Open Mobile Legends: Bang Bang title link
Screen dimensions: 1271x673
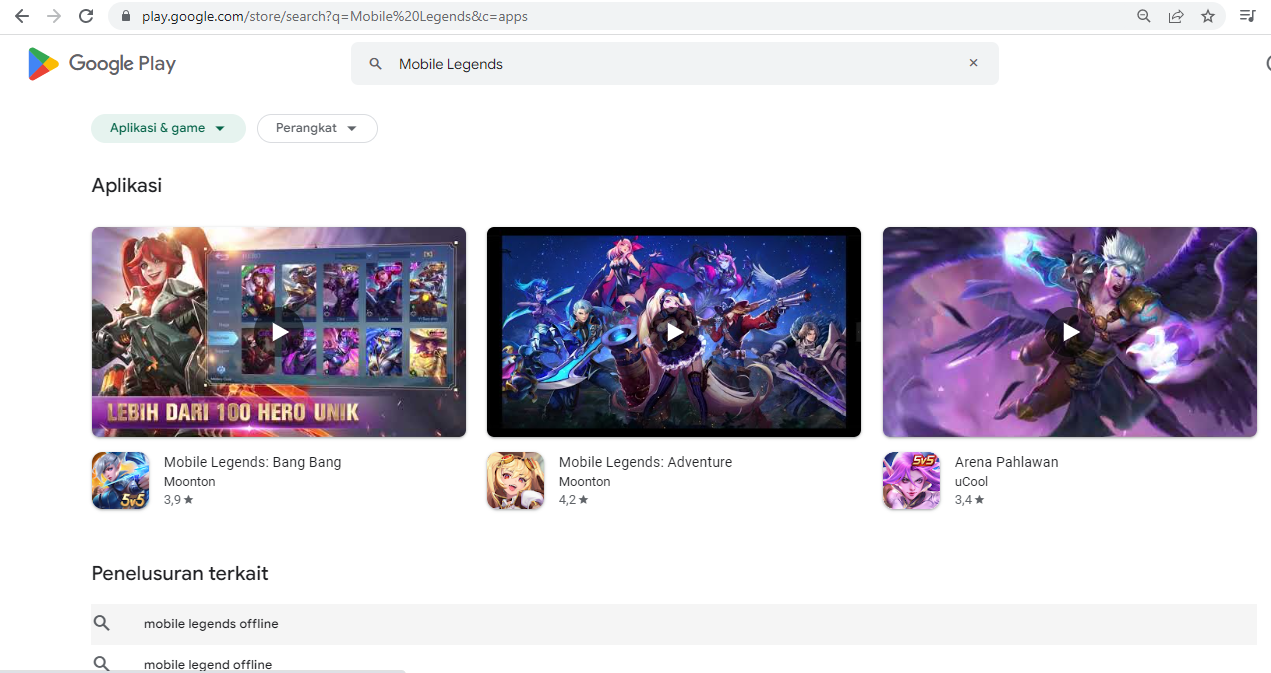(x=252, y=462)
